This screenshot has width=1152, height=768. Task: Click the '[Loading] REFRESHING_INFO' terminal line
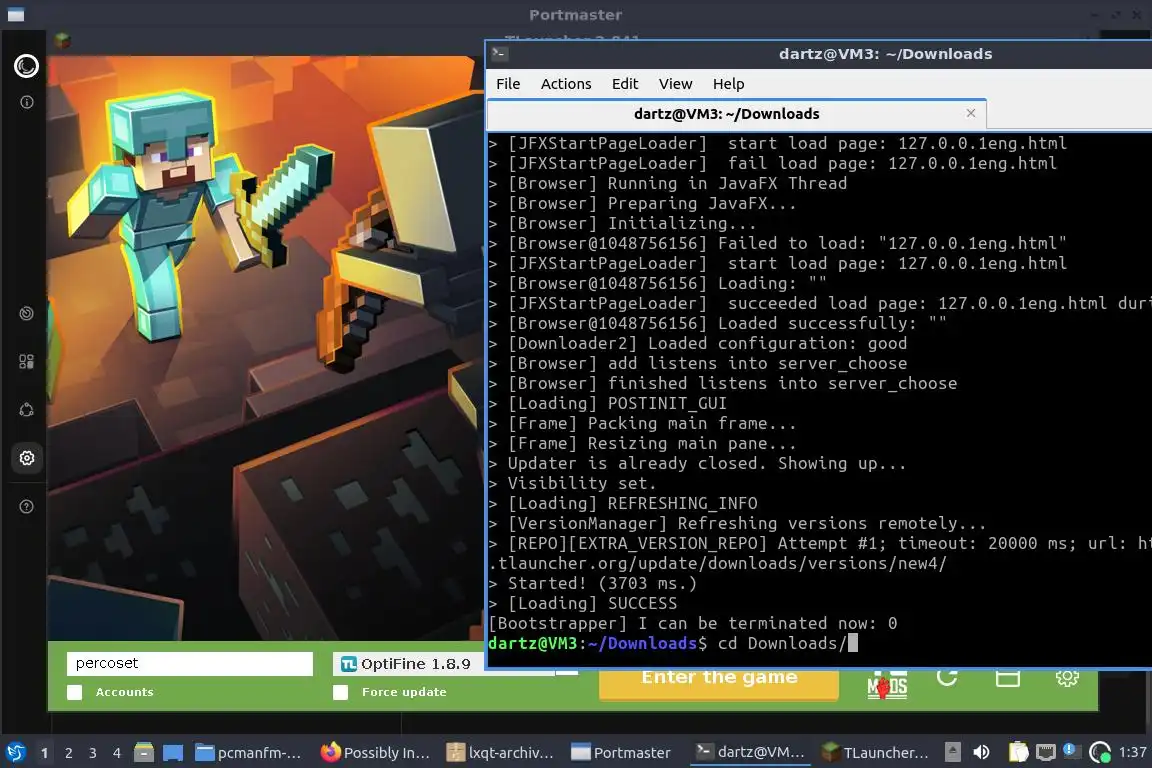(x=623, y=503)
